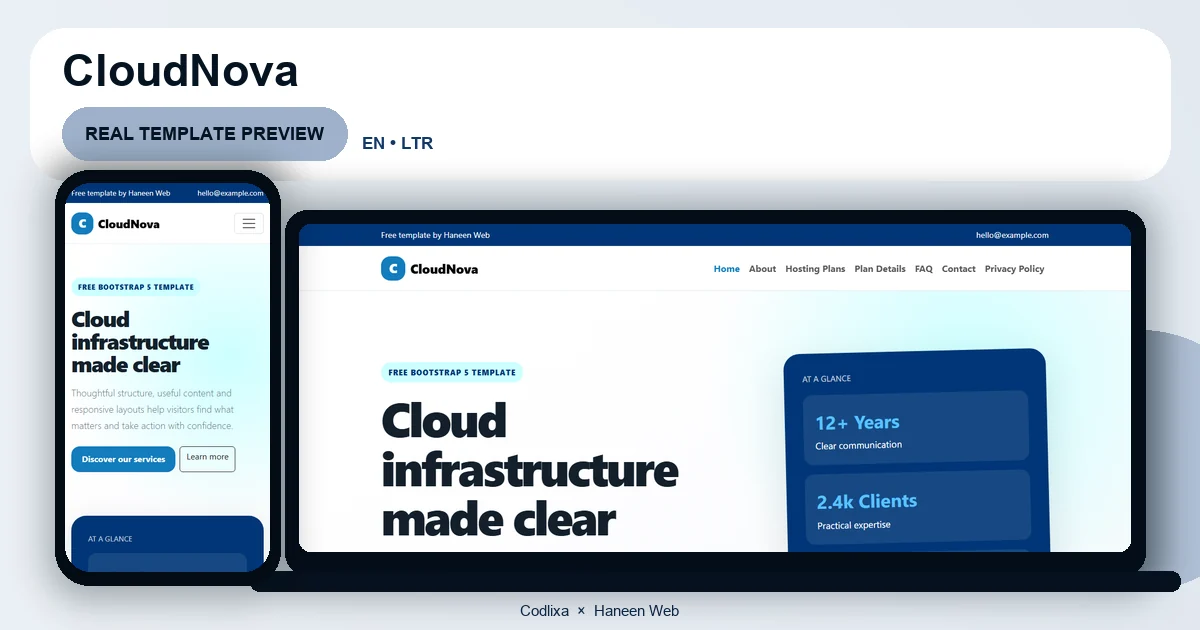
Task: Click 'Free template by Haneen Web' in desktop preview
Action: pos(435,235)
